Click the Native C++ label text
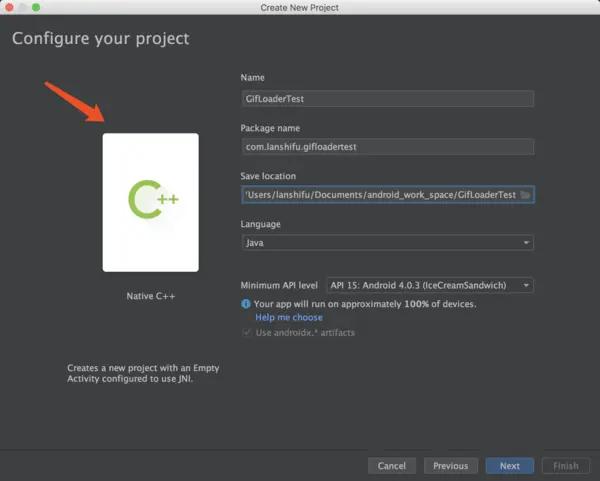Screen dimensions: 600x481 151,296
